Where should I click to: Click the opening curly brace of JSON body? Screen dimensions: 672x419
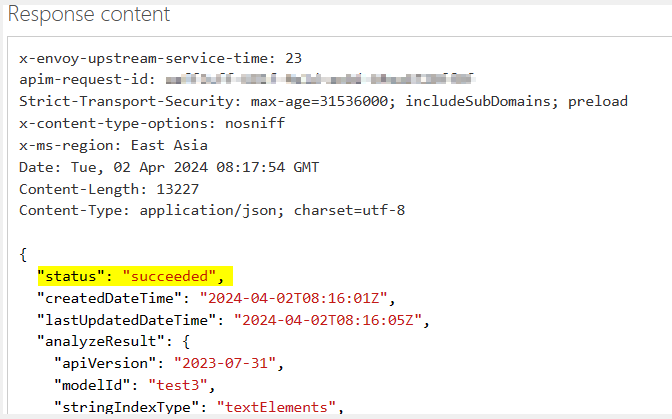pos(23,254)
